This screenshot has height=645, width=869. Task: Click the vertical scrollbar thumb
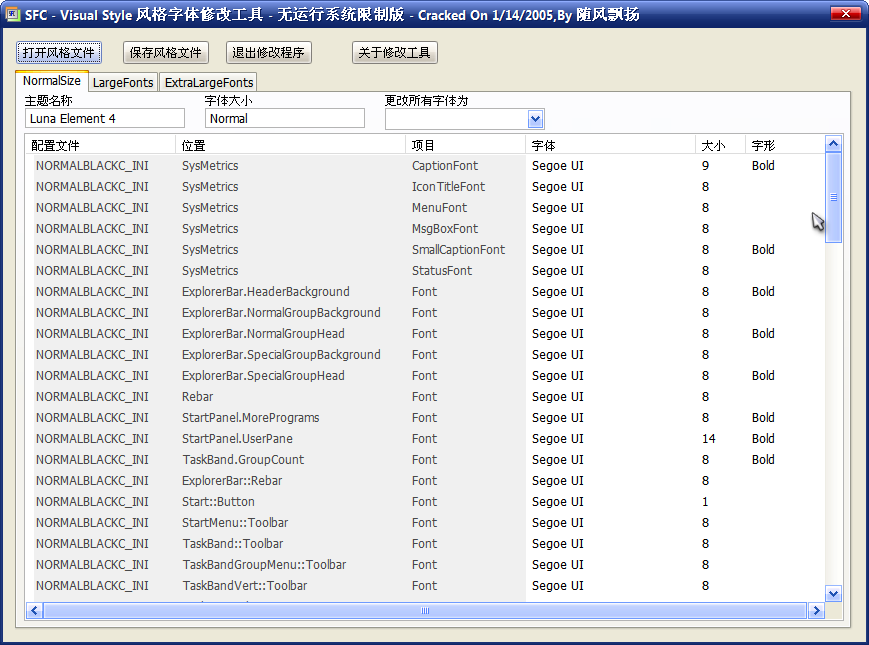[x=834, y=197]
